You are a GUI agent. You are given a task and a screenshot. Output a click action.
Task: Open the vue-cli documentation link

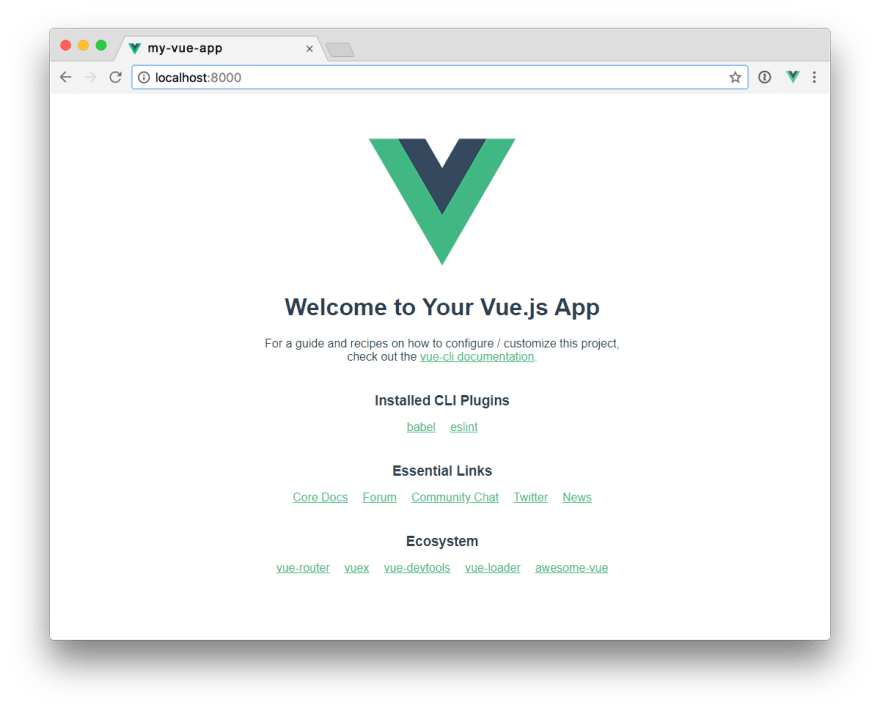(x=477, y=357)
